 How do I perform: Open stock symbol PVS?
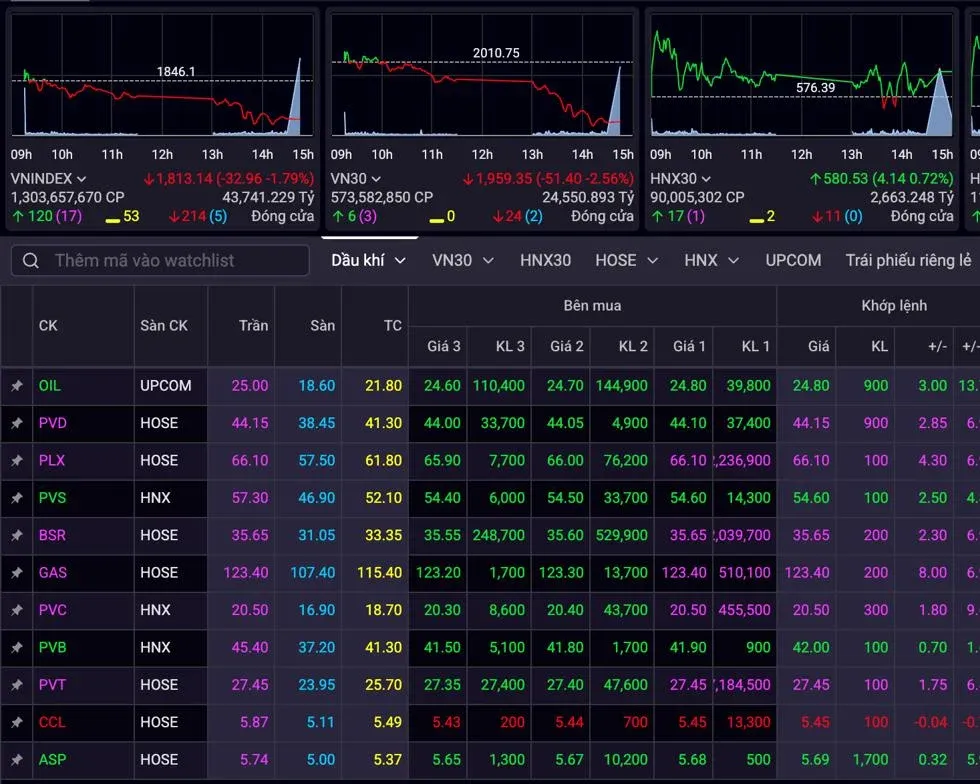tap(52, 498)
